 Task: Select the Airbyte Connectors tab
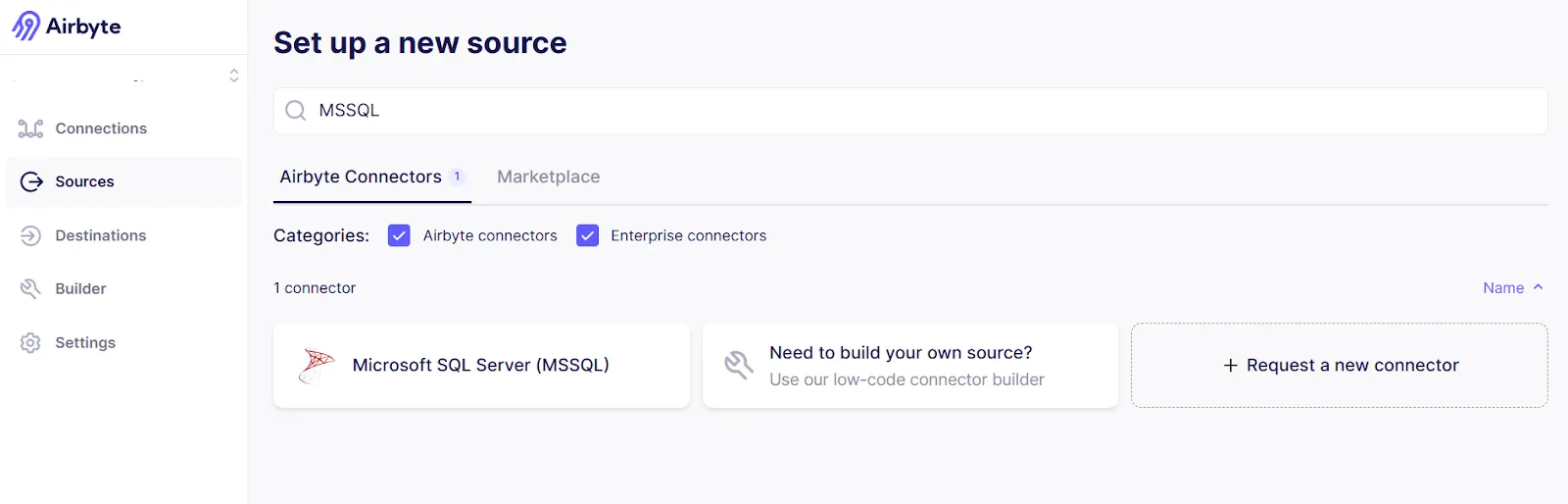[x=372, y=176]
